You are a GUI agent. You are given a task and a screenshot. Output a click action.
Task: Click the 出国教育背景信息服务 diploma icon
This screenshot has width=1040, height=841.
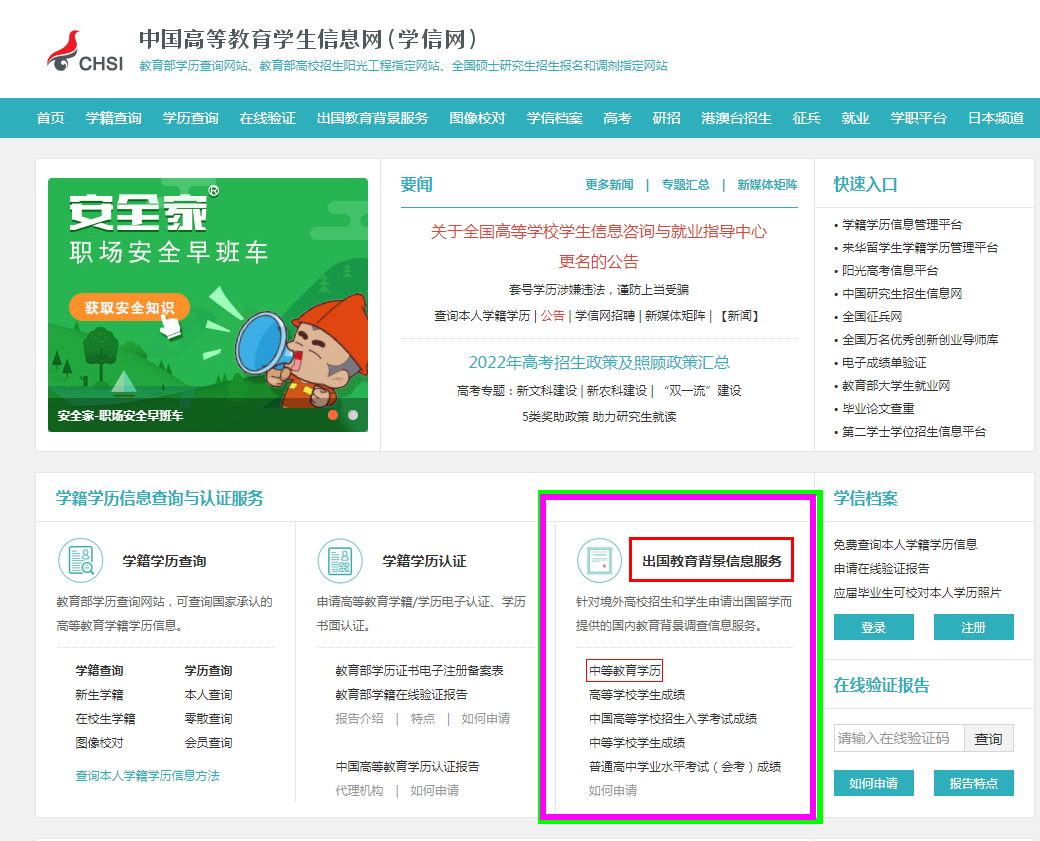click(600, 560)
